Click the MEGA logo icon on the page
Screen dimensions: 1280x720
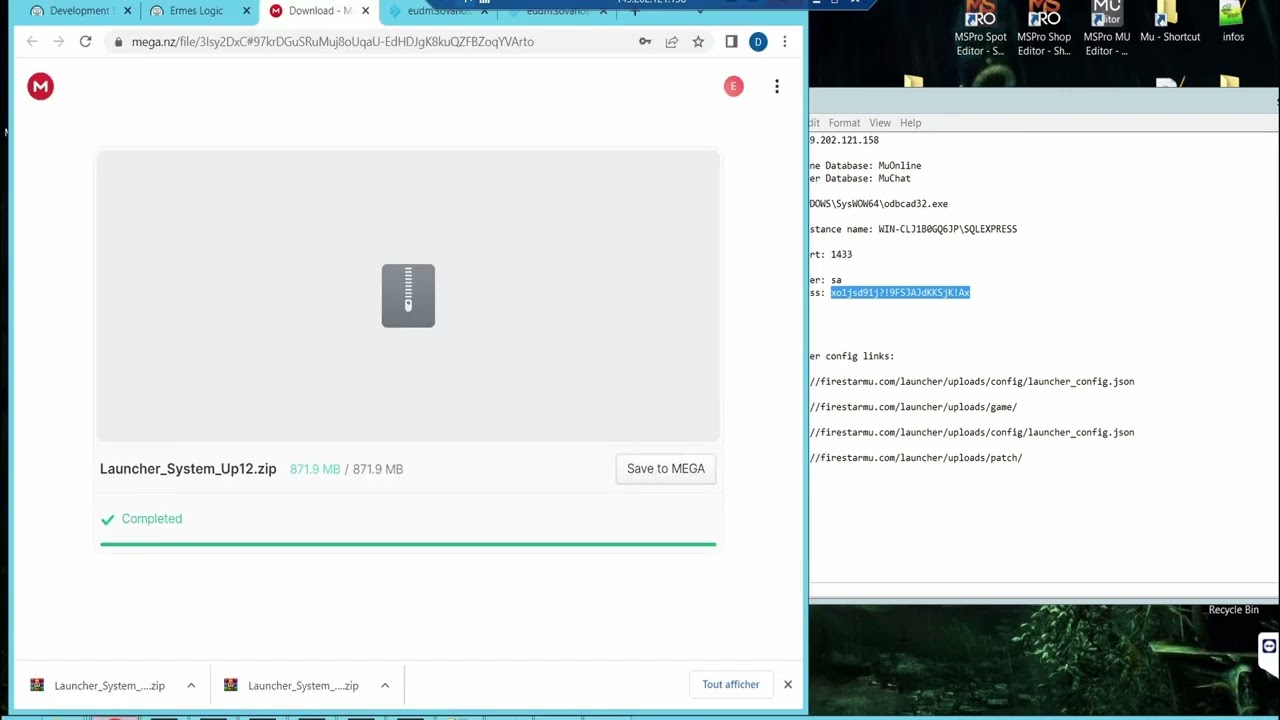40,87
